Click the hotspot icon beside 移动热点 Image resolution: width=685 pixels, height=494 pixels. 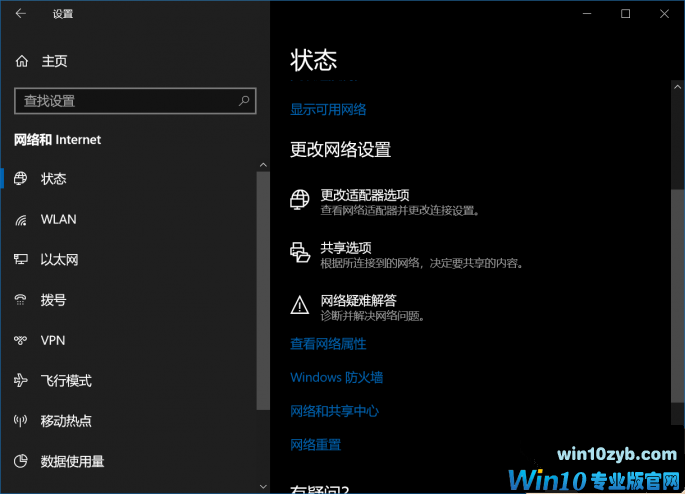(21, 421)
